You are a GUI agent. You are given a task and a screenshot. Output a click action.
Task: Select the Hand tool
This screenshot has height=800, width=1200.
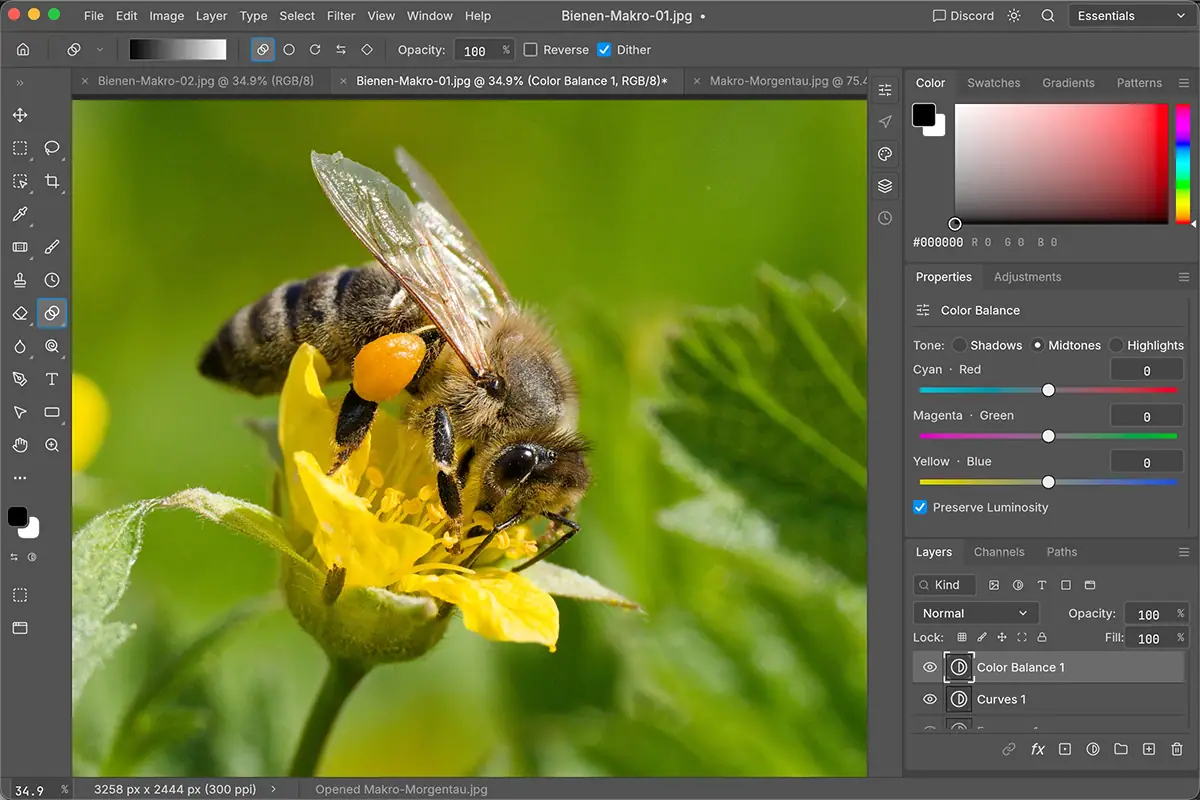tap(20, 445)
